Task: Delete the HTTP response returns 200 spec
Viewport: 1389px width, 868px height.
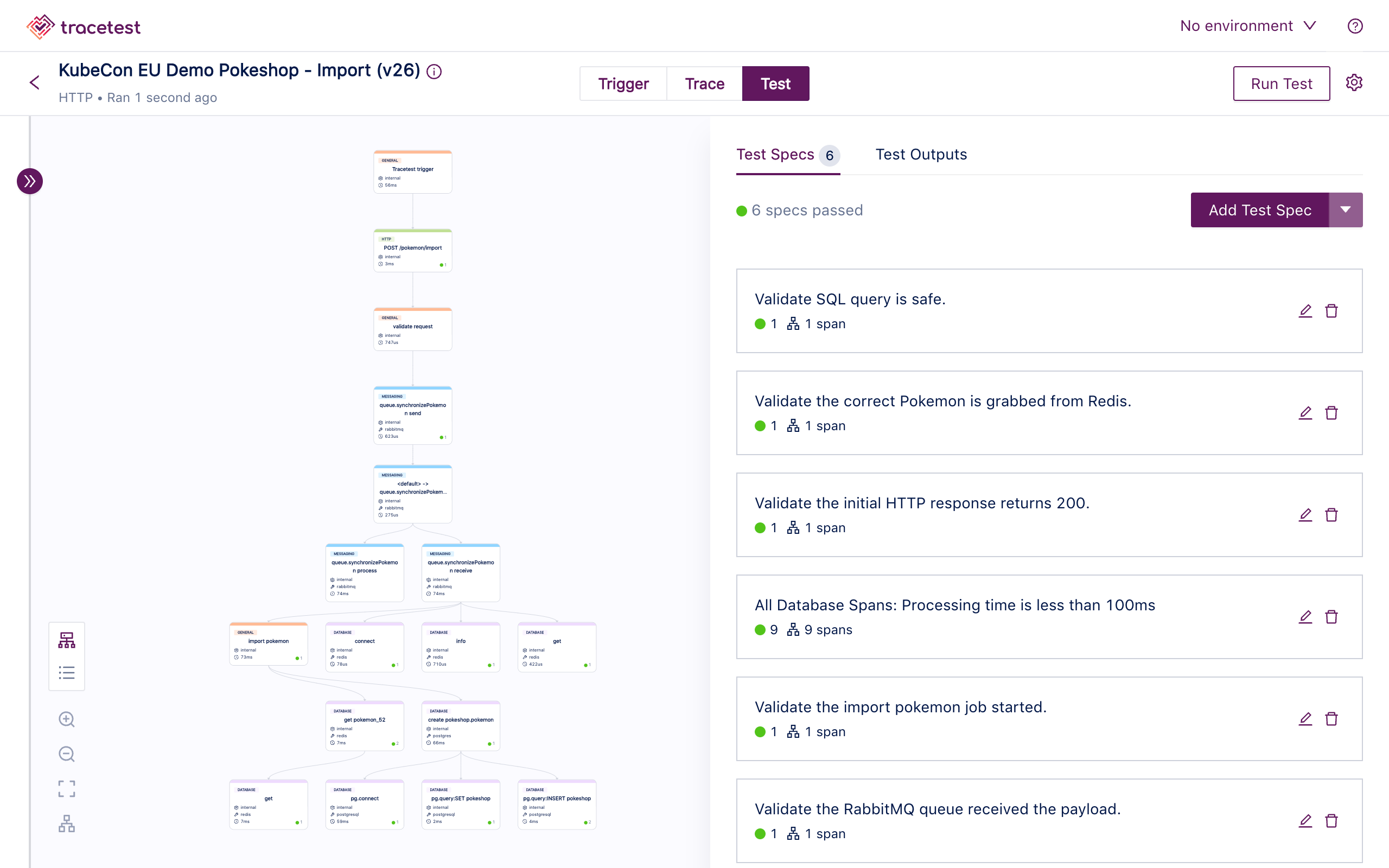Action: [x=1331, y=515]
